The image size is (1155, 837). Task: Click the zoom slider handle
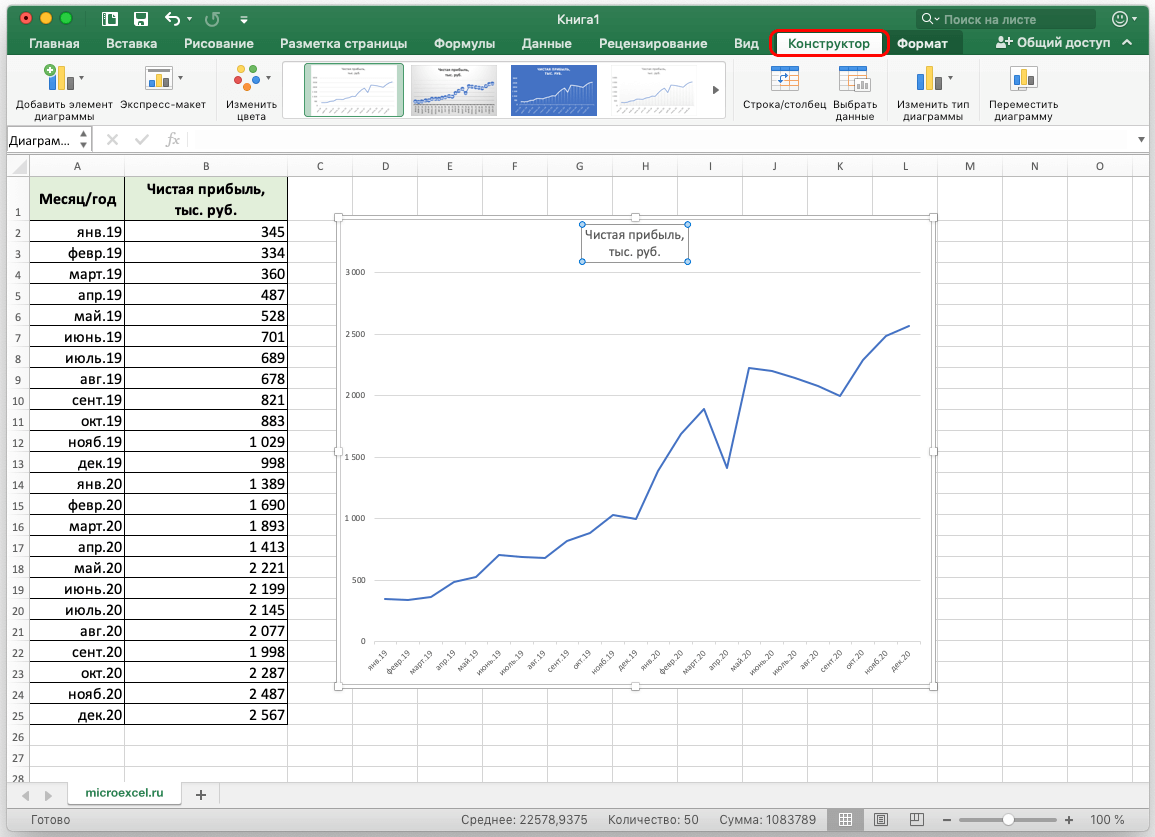(x=1008, y=819)
